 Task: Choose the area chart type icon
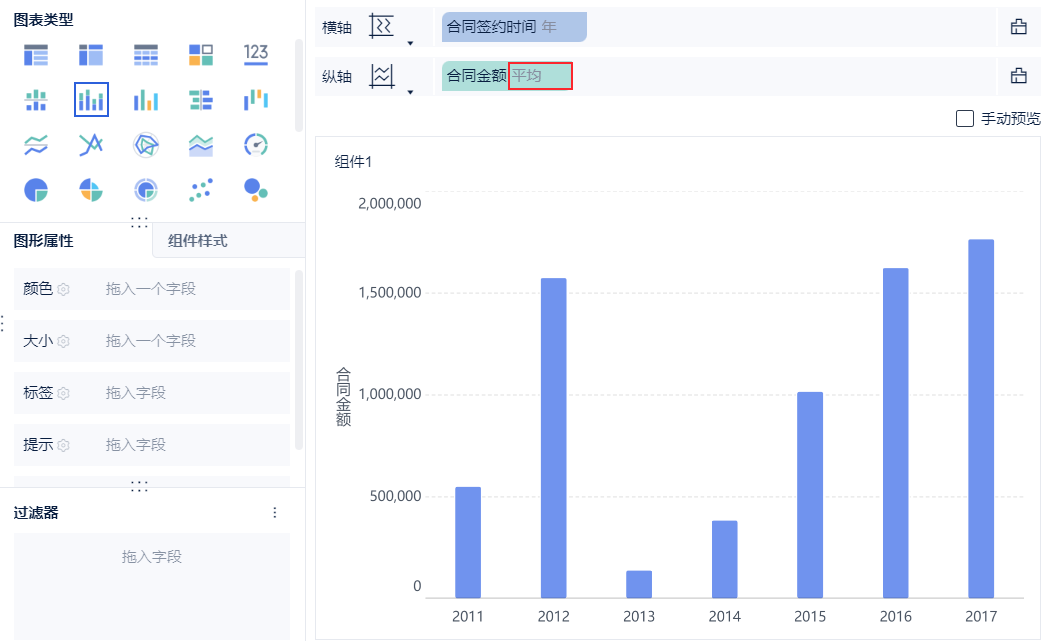point(201,145)
